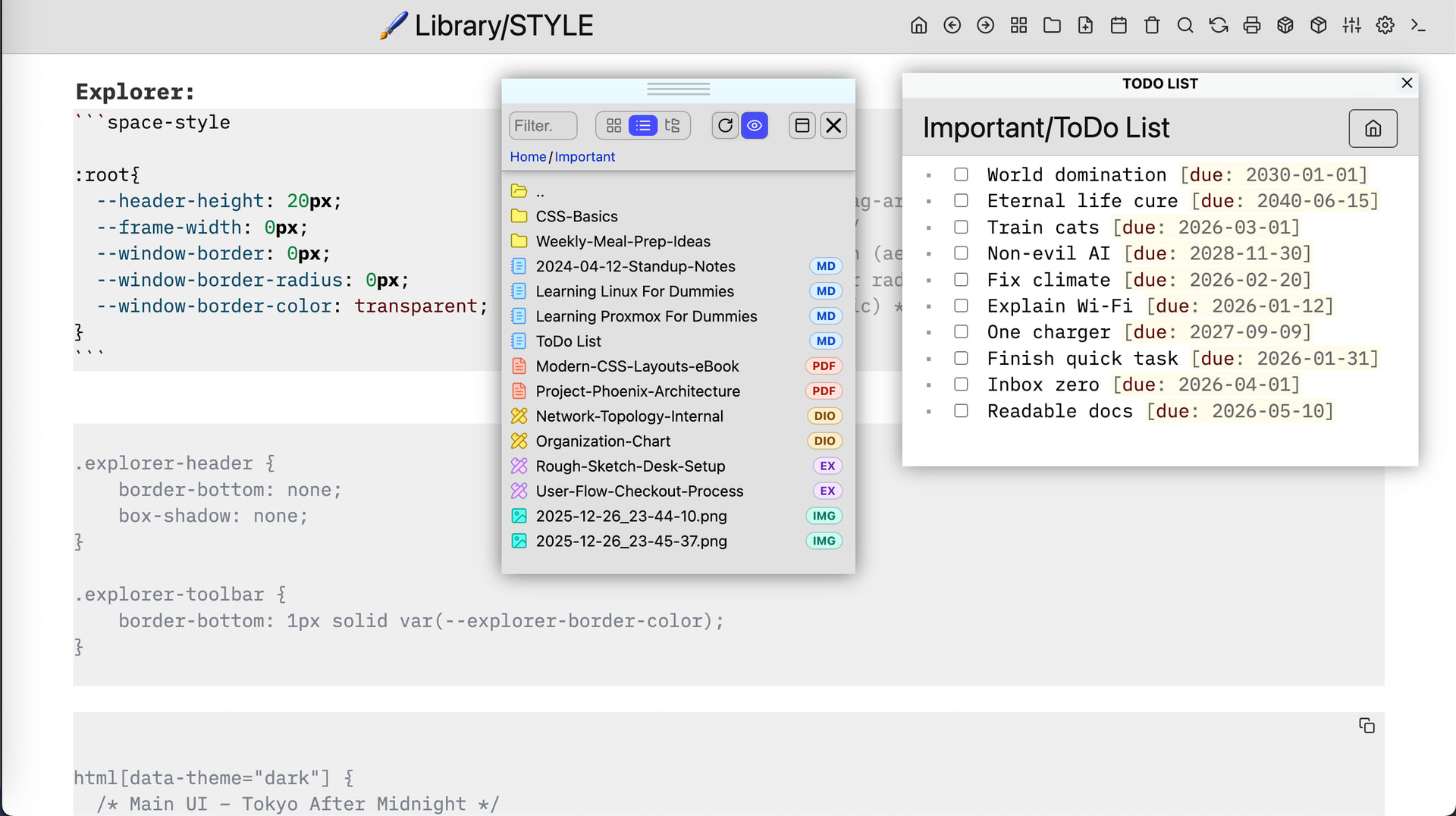The image size is (1456, 816).
Task: Click the Home breadcrumb link
Action: click(x=528, y=157)
